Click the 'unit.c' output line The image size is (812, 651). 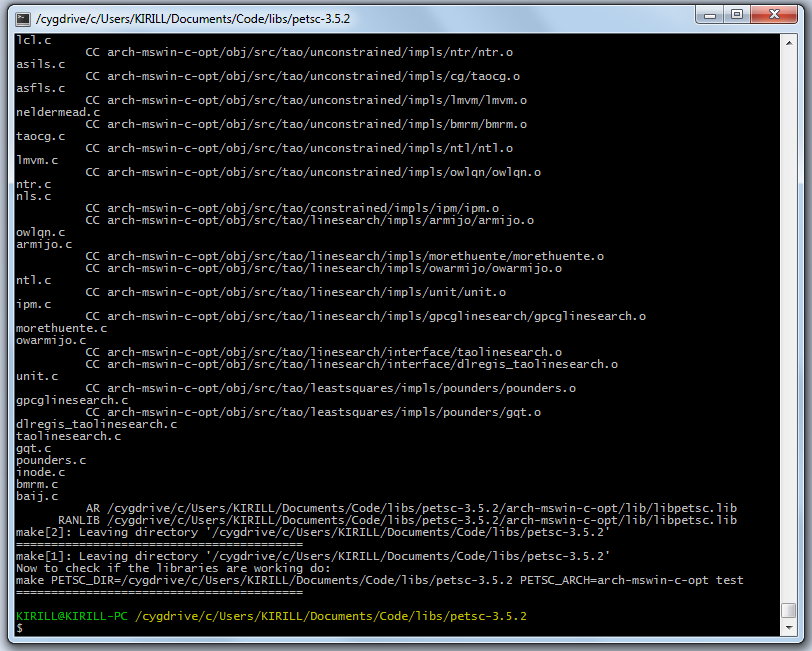click(x=37, y=376)
